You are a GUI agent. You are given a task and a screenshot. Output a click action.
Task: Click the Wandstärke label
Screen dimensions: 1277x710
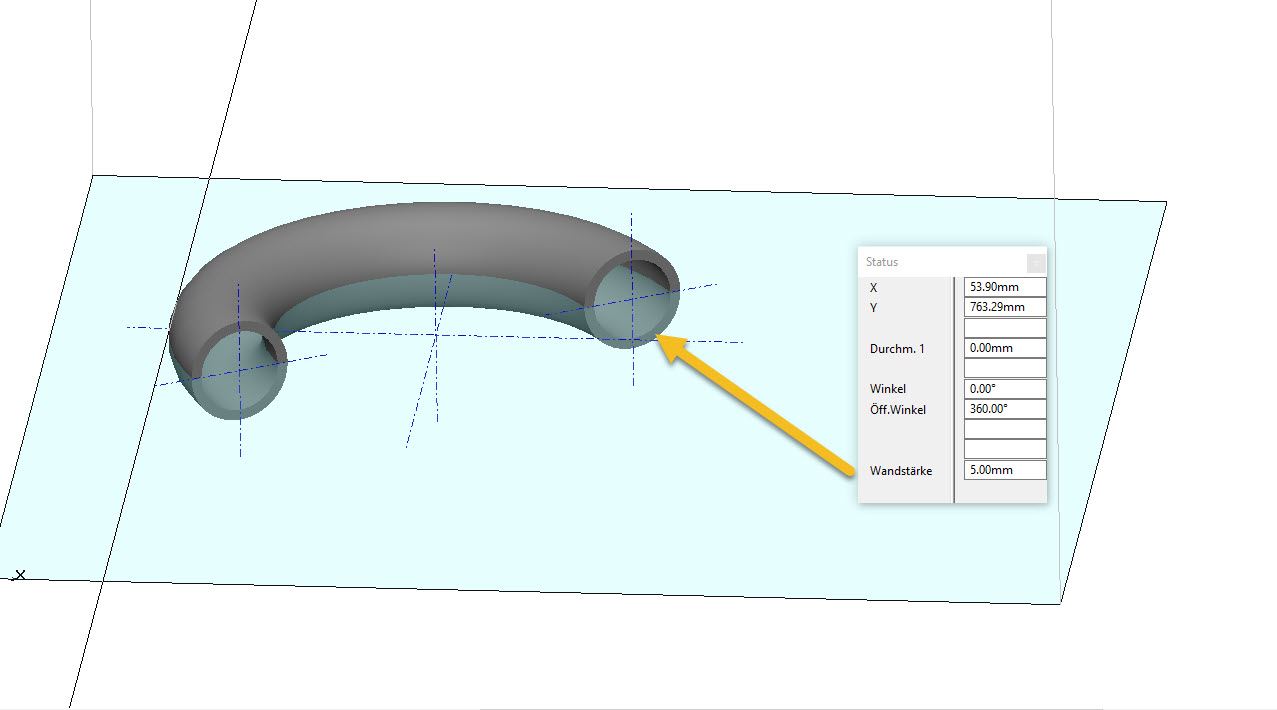click(x=901, y=470)
